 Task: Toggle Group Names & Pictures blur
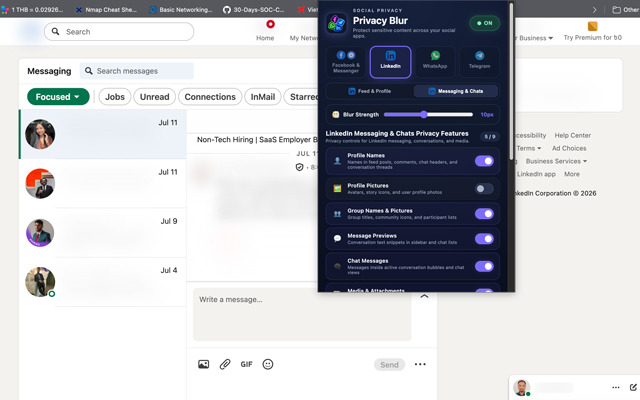click(x=484, y=214)
